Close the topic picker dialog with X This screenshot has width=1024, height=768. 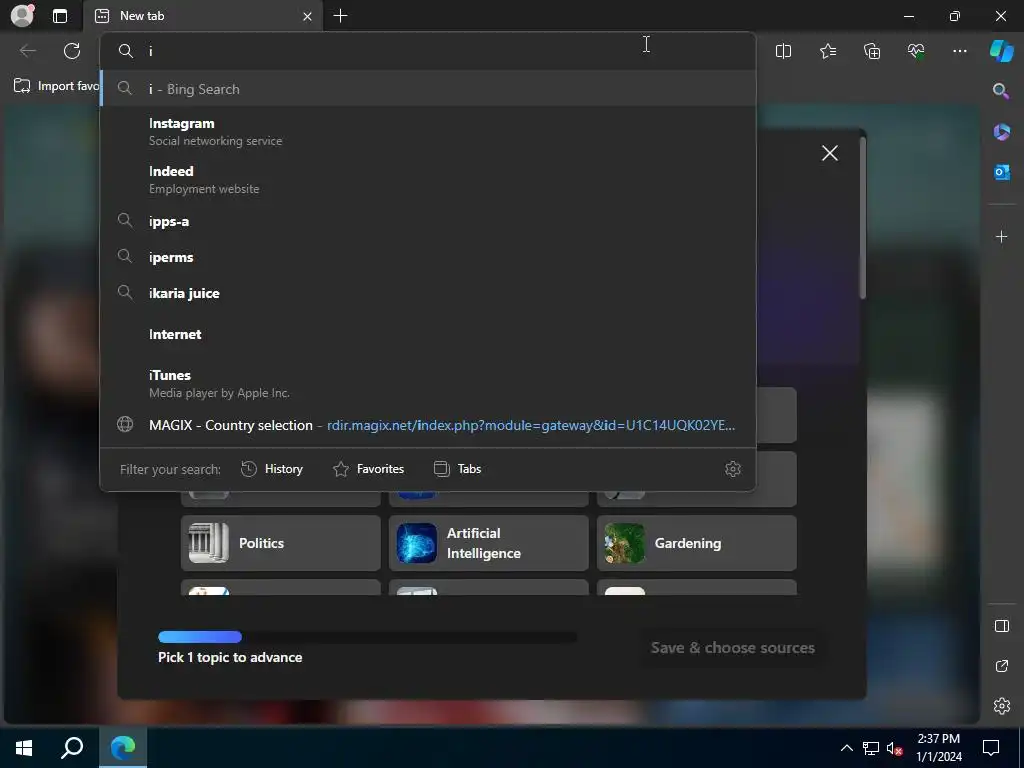point(829,153)
